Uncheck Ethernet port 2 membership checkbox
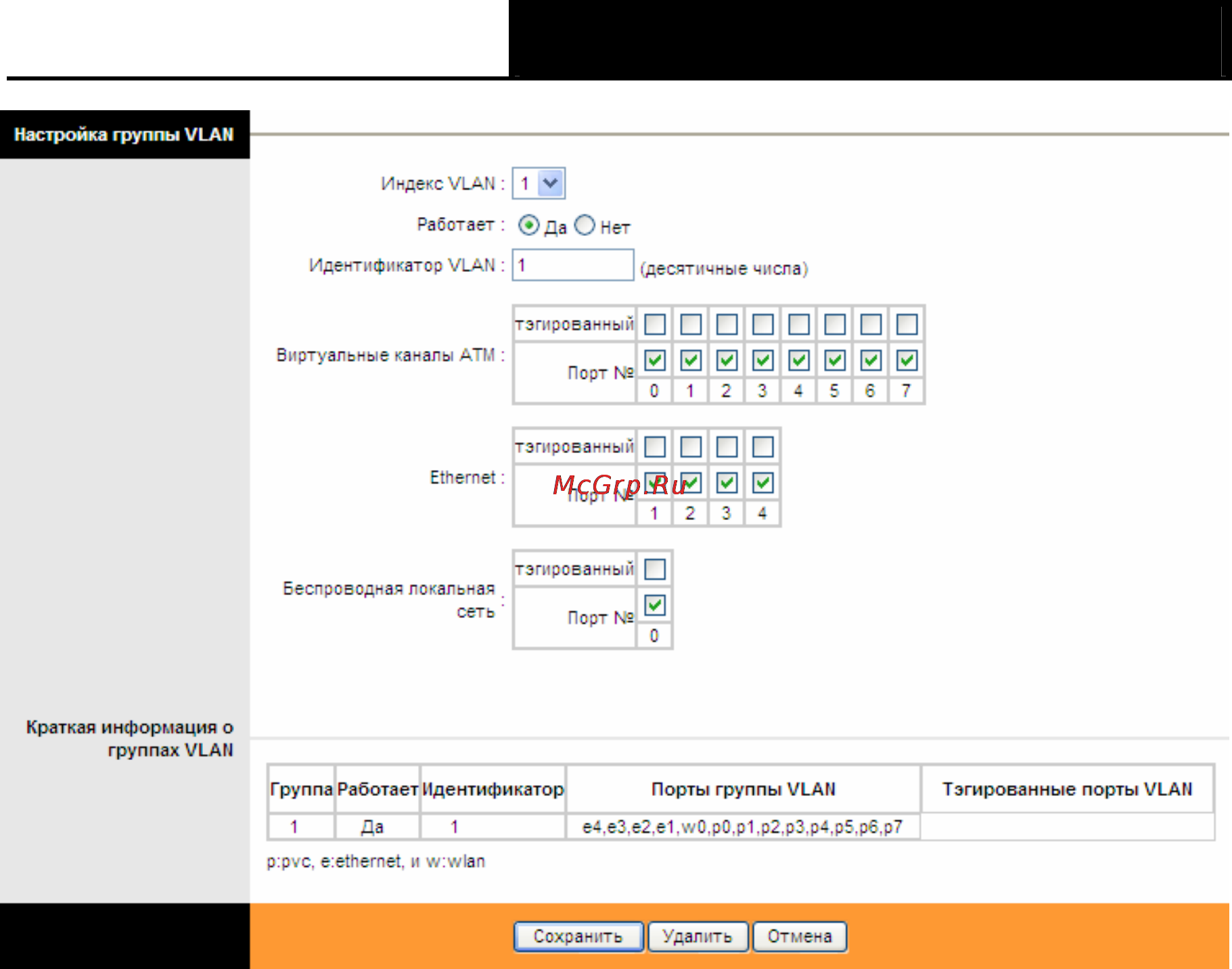1232x969 pixels. pos(691,483)
